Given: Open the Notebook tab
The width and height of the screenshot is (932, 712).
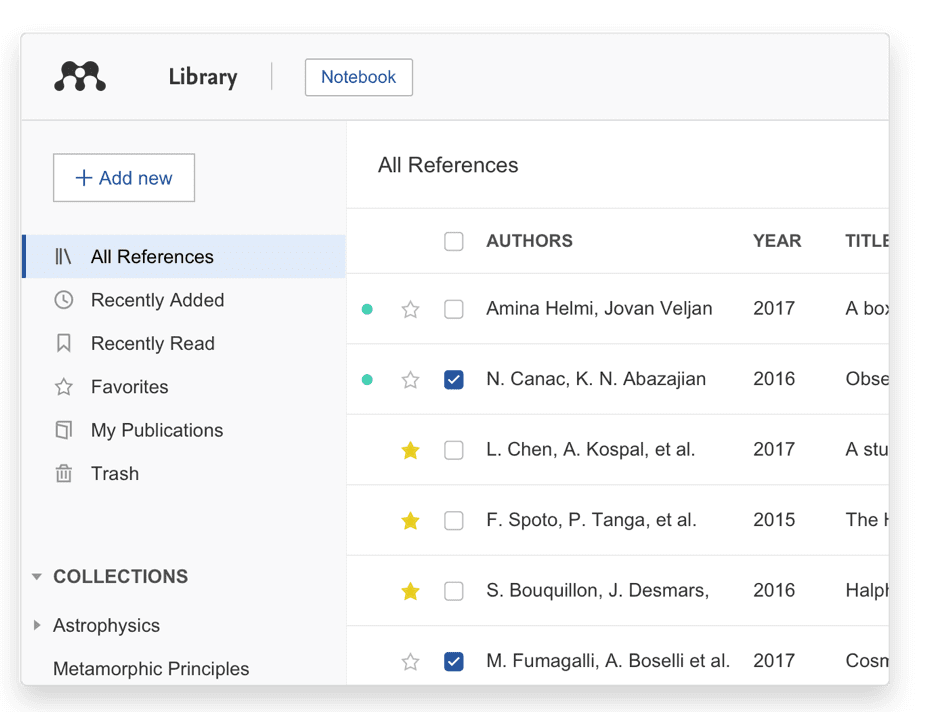Looking at the screenshot, I should (358, 77).
